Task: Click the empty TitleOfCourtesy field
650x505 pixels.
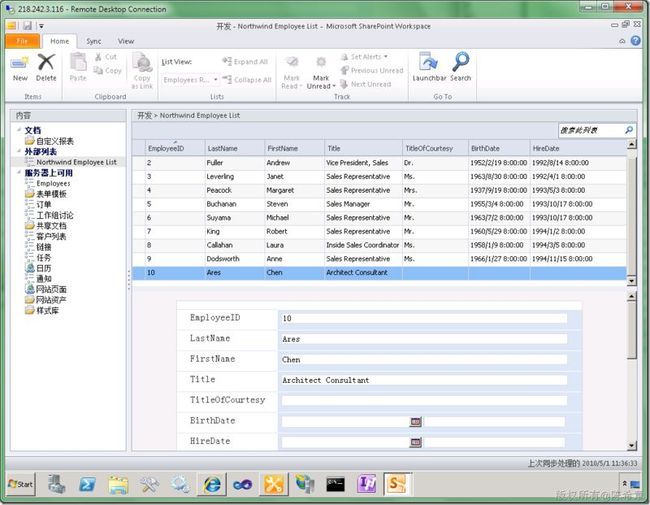Action: click(x=424, y=401)
